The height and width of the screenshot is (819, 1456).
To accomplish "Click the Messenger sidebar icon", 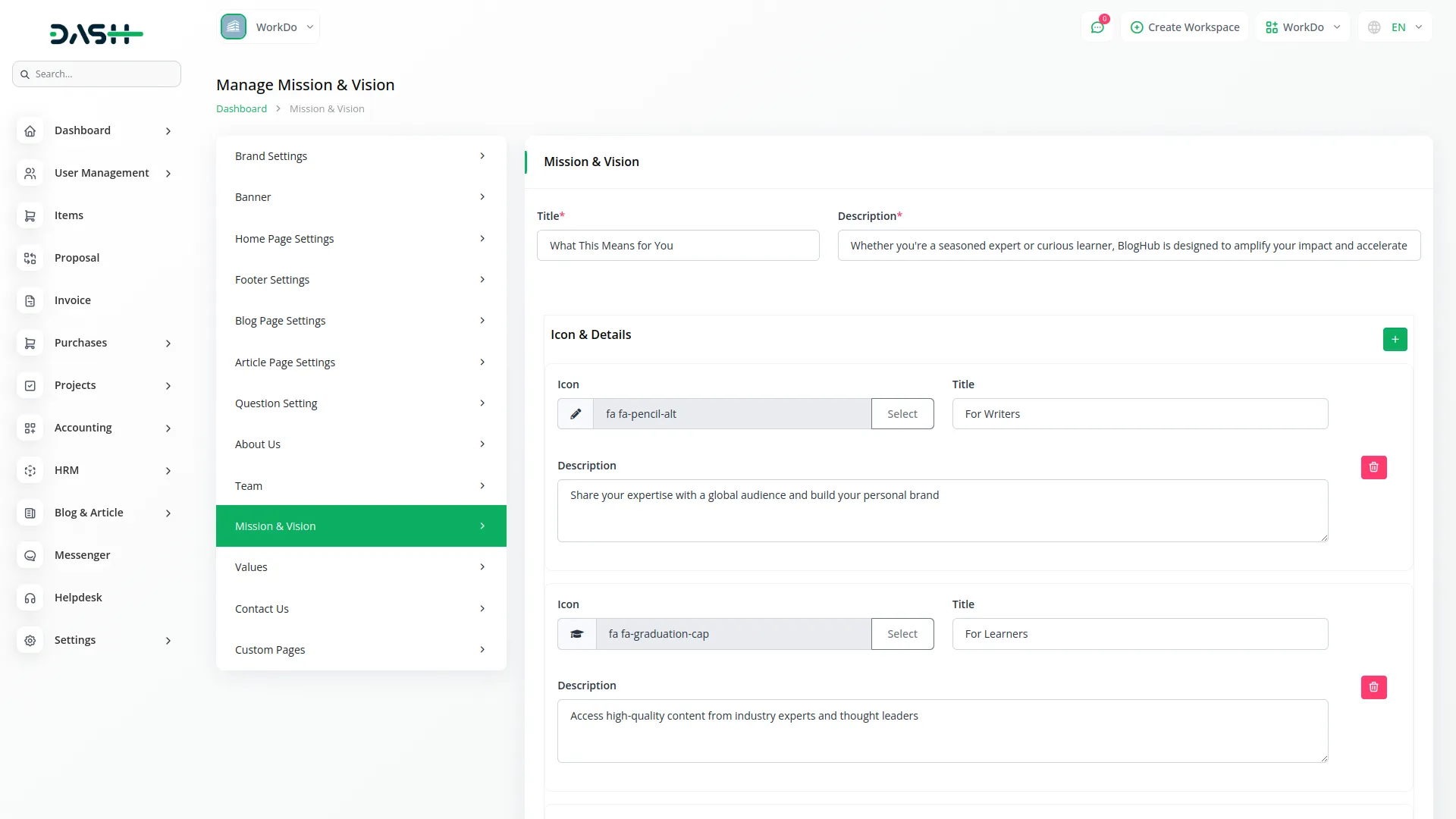I will coord(30,555).
